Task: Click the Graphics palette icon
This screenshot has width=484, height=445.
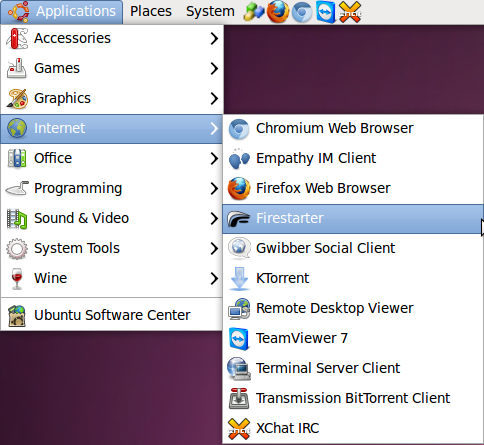Action: [x=17, y=98]
